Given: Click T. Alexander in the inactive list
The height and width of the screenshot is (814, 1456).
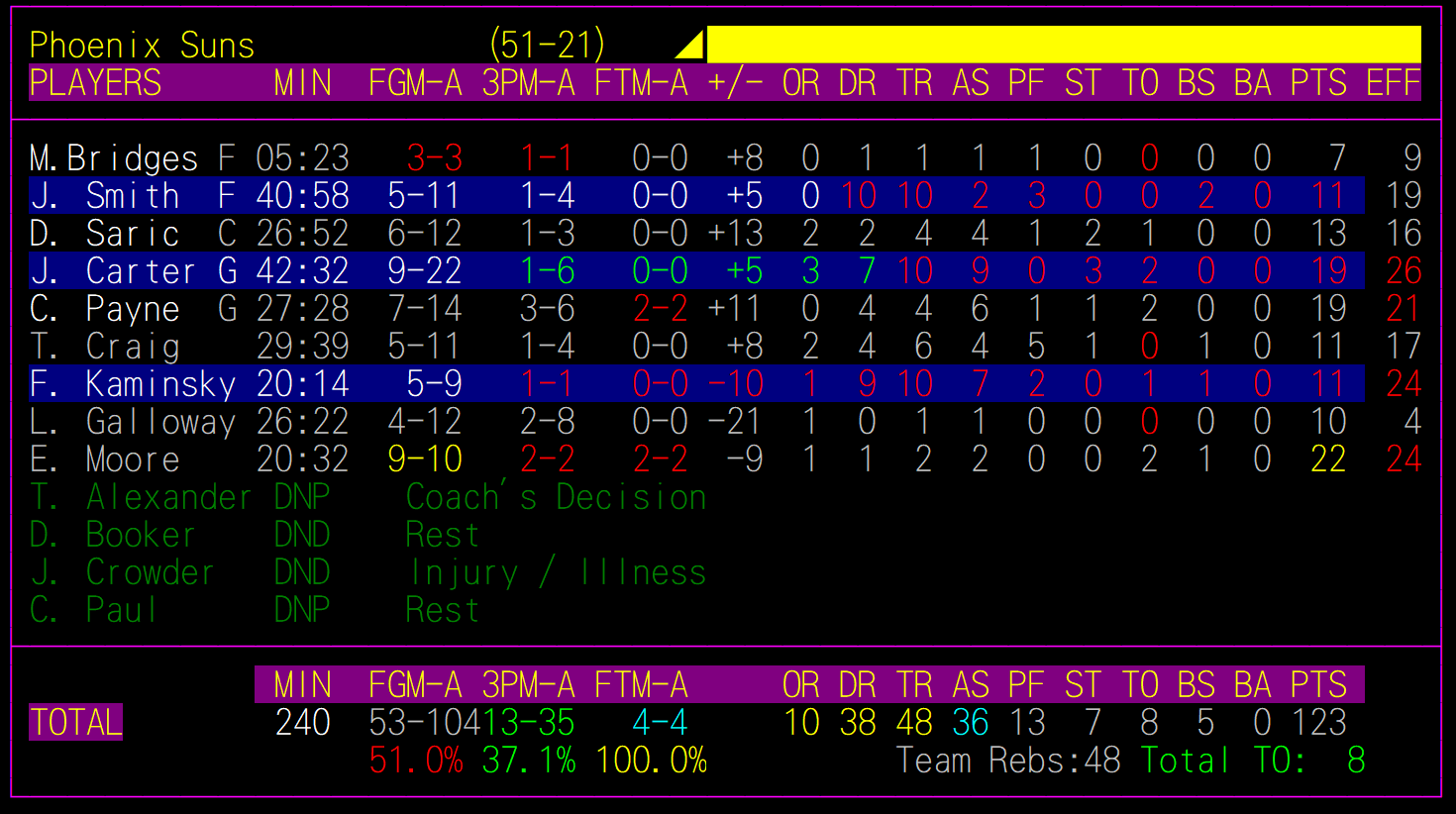Looking at the screenshot, I should (x=141, y=497).
